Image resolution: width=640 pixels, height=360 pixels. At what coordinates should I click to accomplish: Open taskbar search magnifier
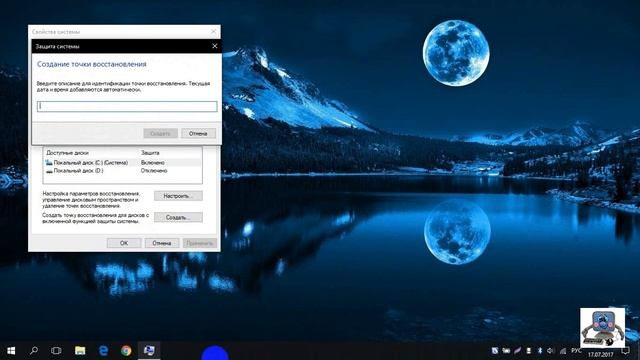click(34, 351)
